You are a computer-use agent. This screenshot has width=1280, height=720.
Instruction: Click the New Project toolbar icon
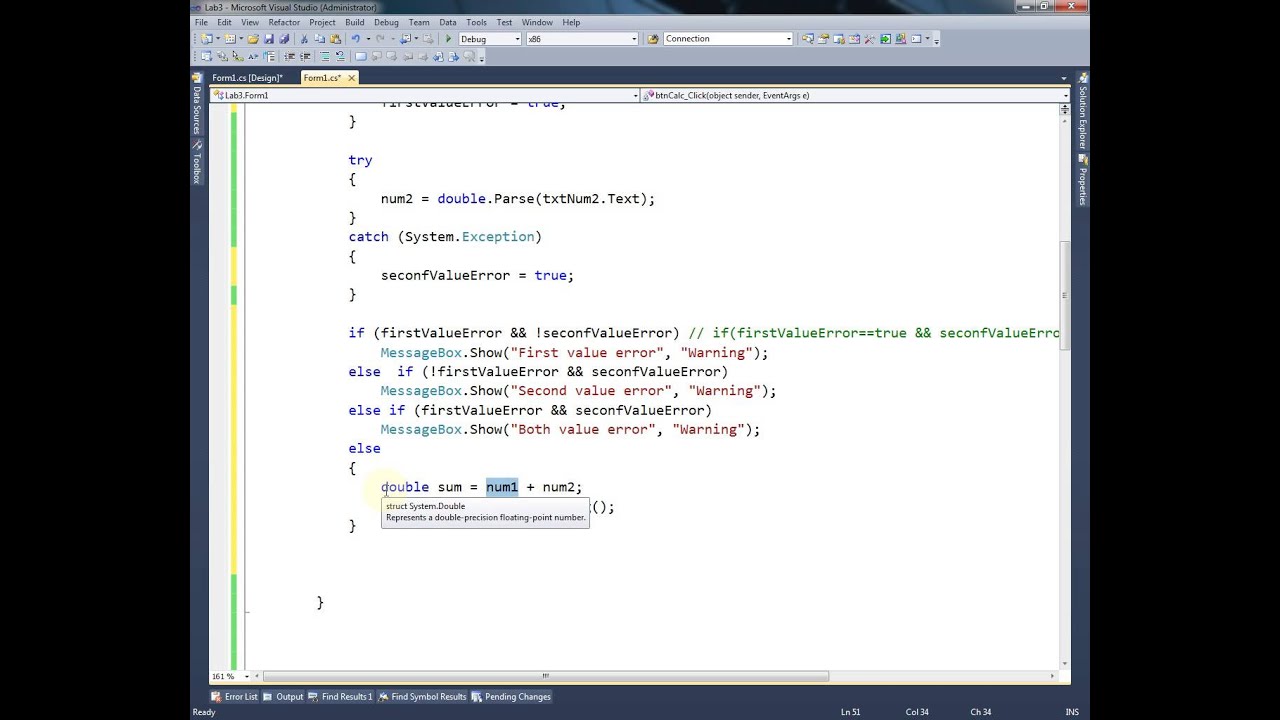pos(206,39)
